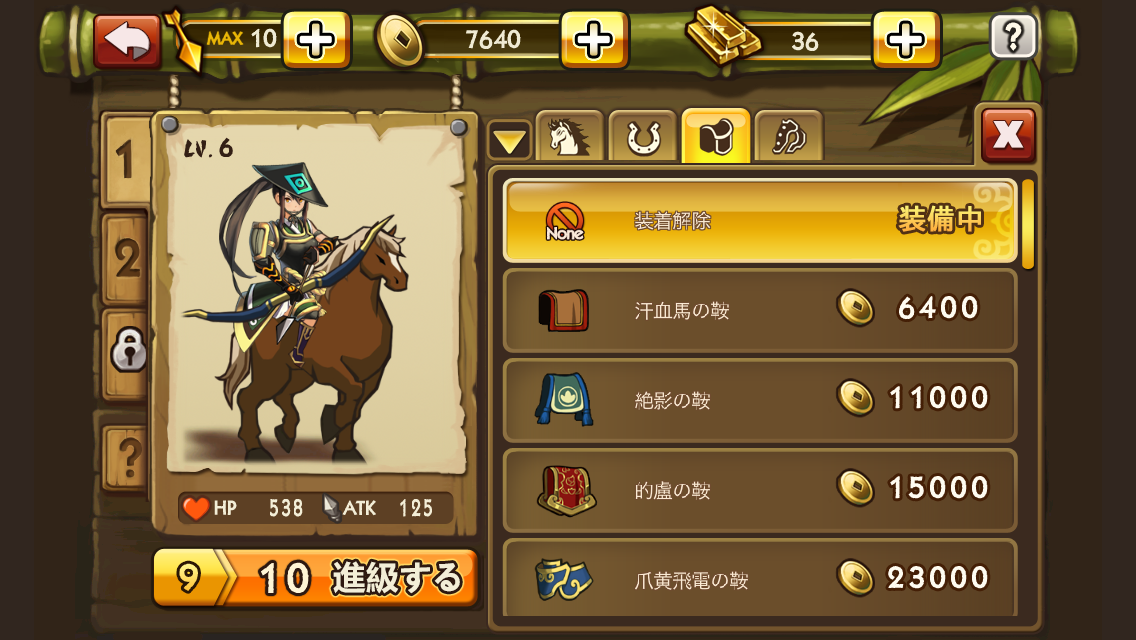Screen dimensions: 1136x640
Task: Add coins using the plus button
Action: (594, 40)
